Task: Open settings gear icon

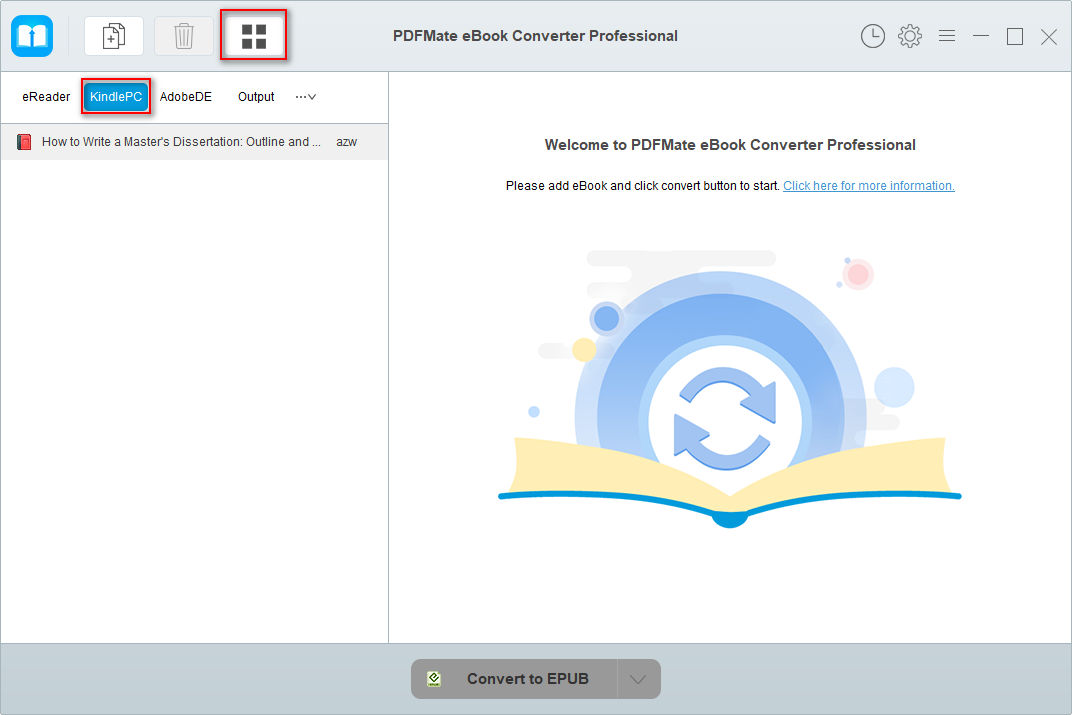Action: point(910,36)
